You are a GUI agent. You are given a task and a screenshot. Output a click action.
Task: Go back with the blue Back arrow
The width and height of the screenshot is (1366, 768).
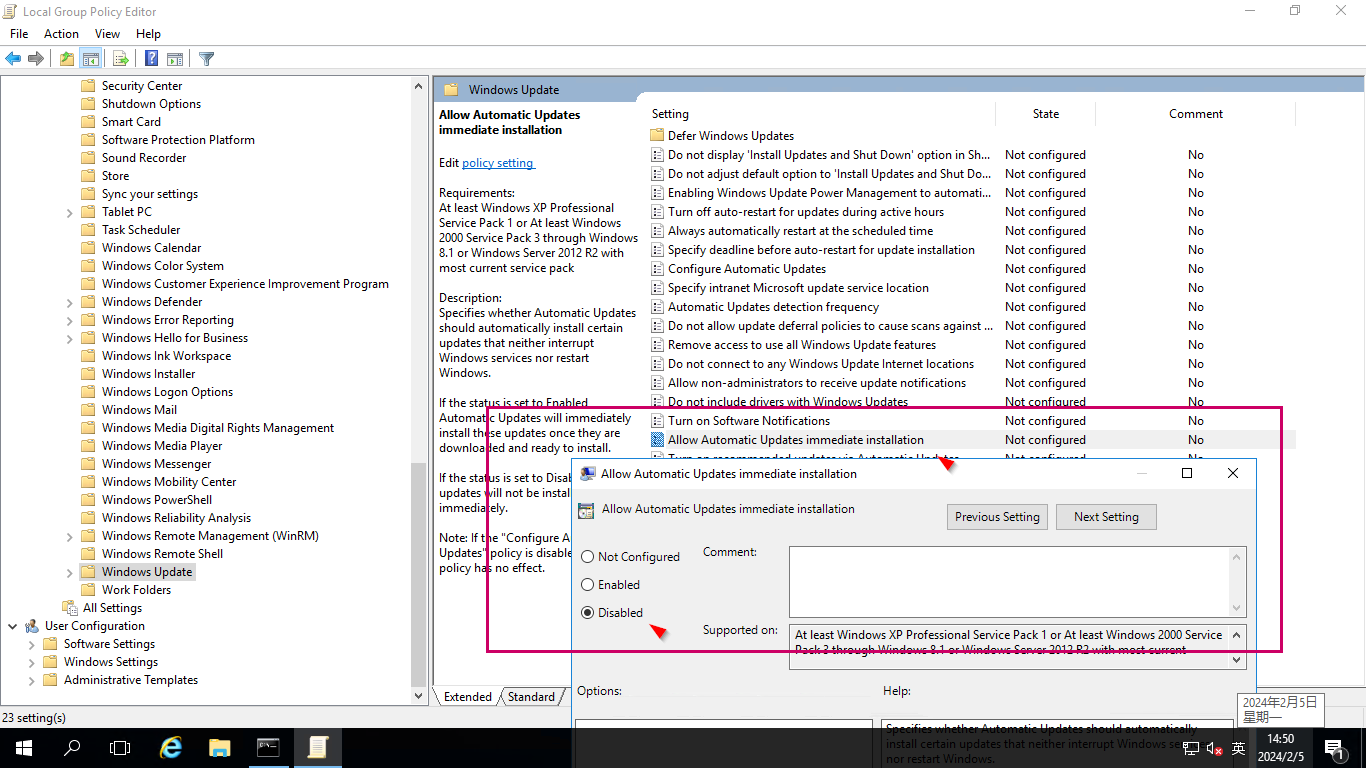click(x=13, y=59)
